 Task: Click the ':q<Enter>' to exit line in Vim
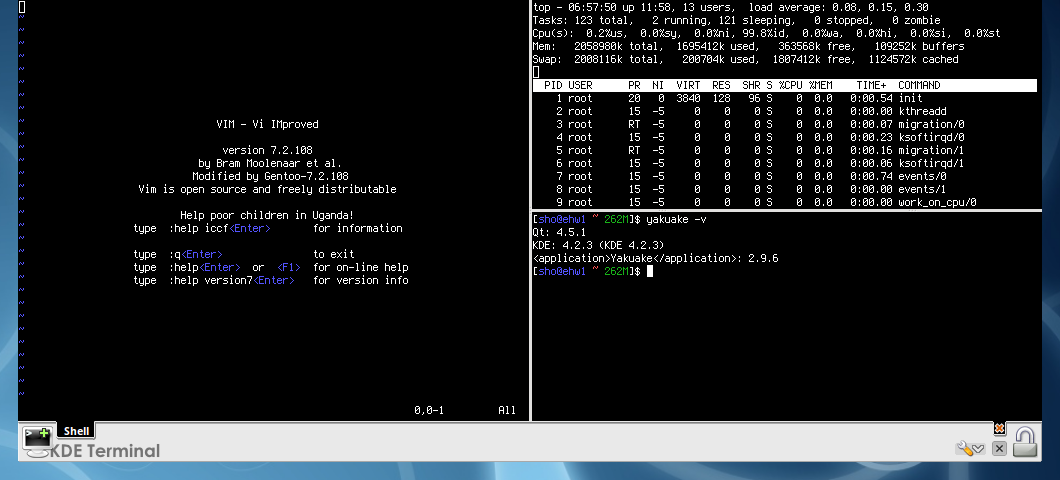pyautogui.click(x=244, y=254)
